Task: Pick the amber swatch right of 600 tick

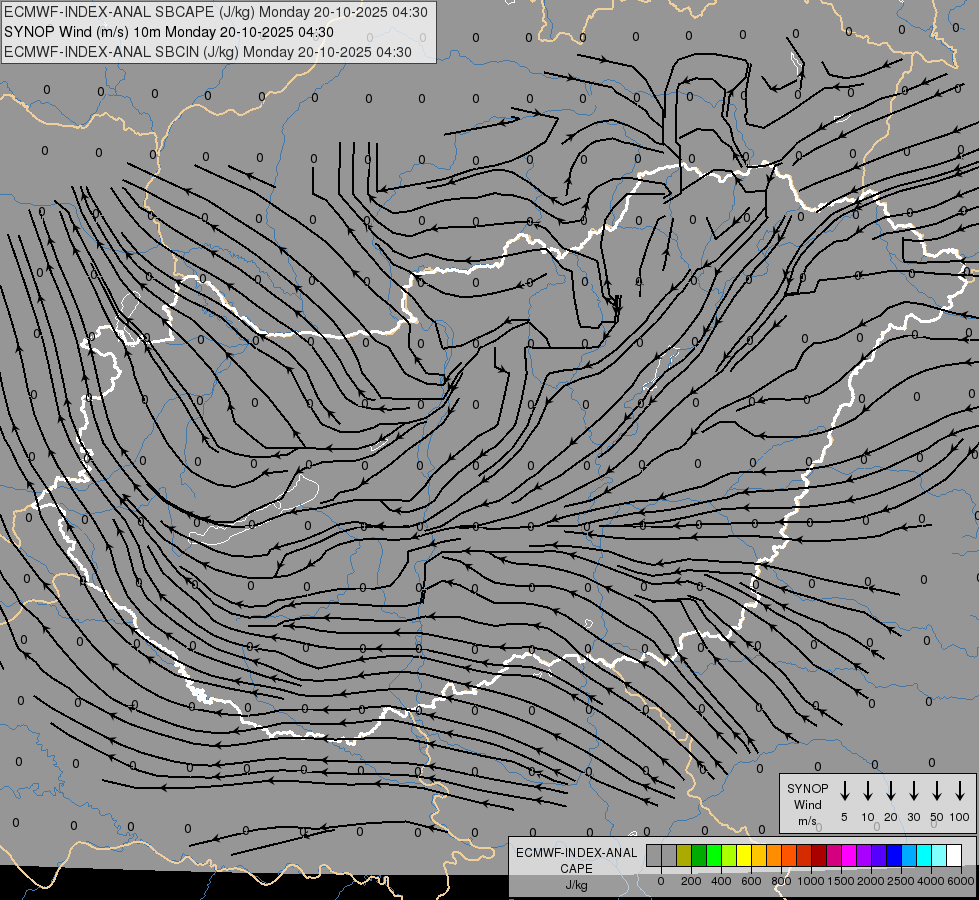Action: pos(759,856)
